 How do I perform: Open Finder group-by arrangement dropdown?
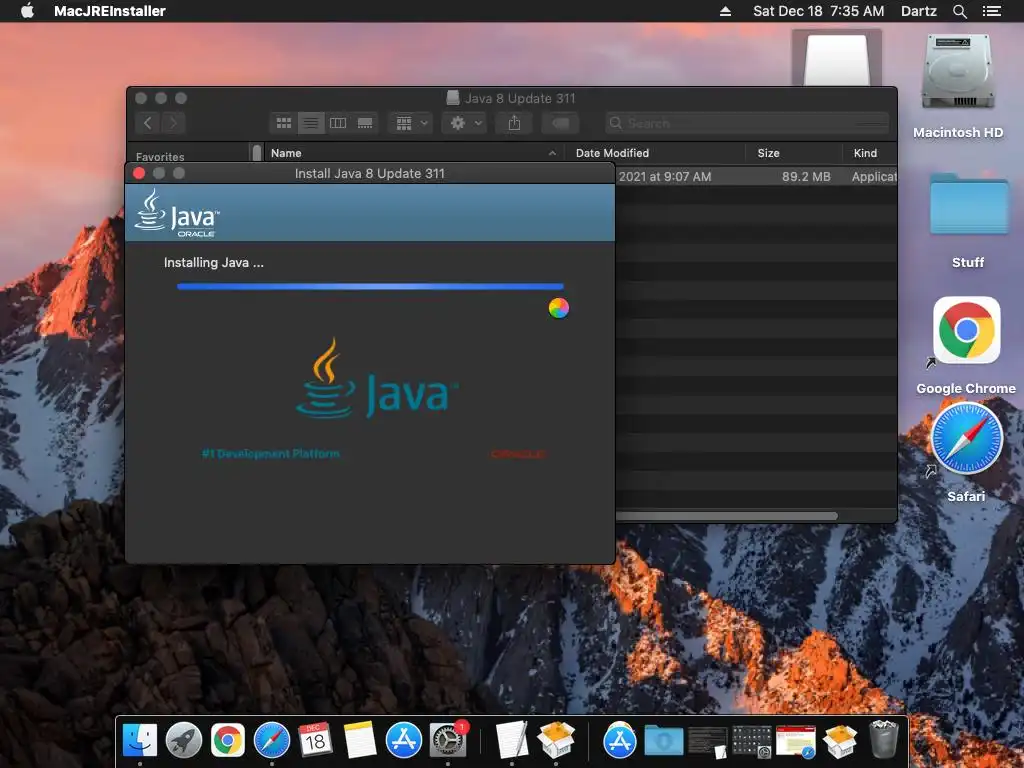coord(411,123)
